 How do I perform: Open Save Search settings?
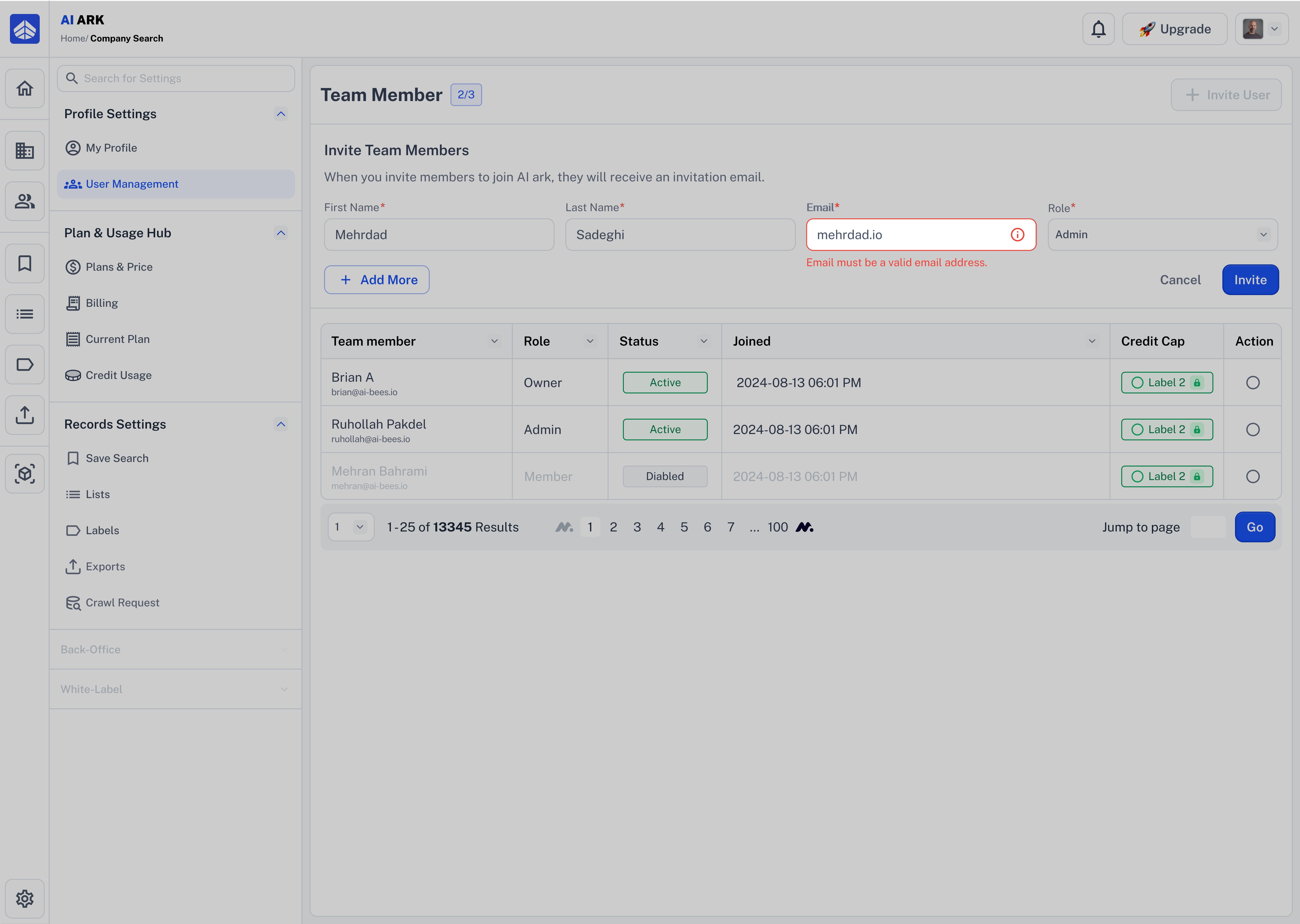(x=175, y=459)
